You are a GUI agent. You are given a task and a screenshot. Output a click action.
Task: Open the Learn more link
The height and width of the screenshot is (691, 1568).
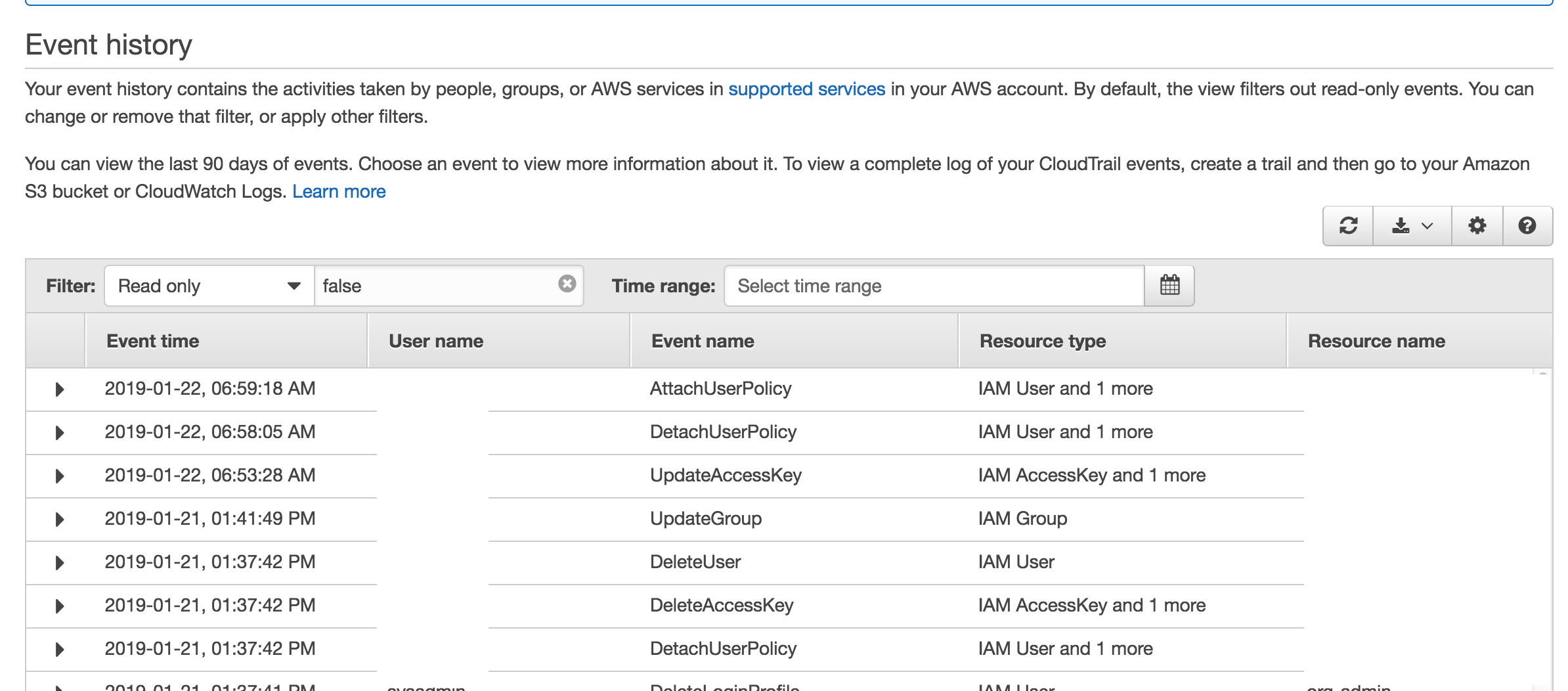coord(339,191)
